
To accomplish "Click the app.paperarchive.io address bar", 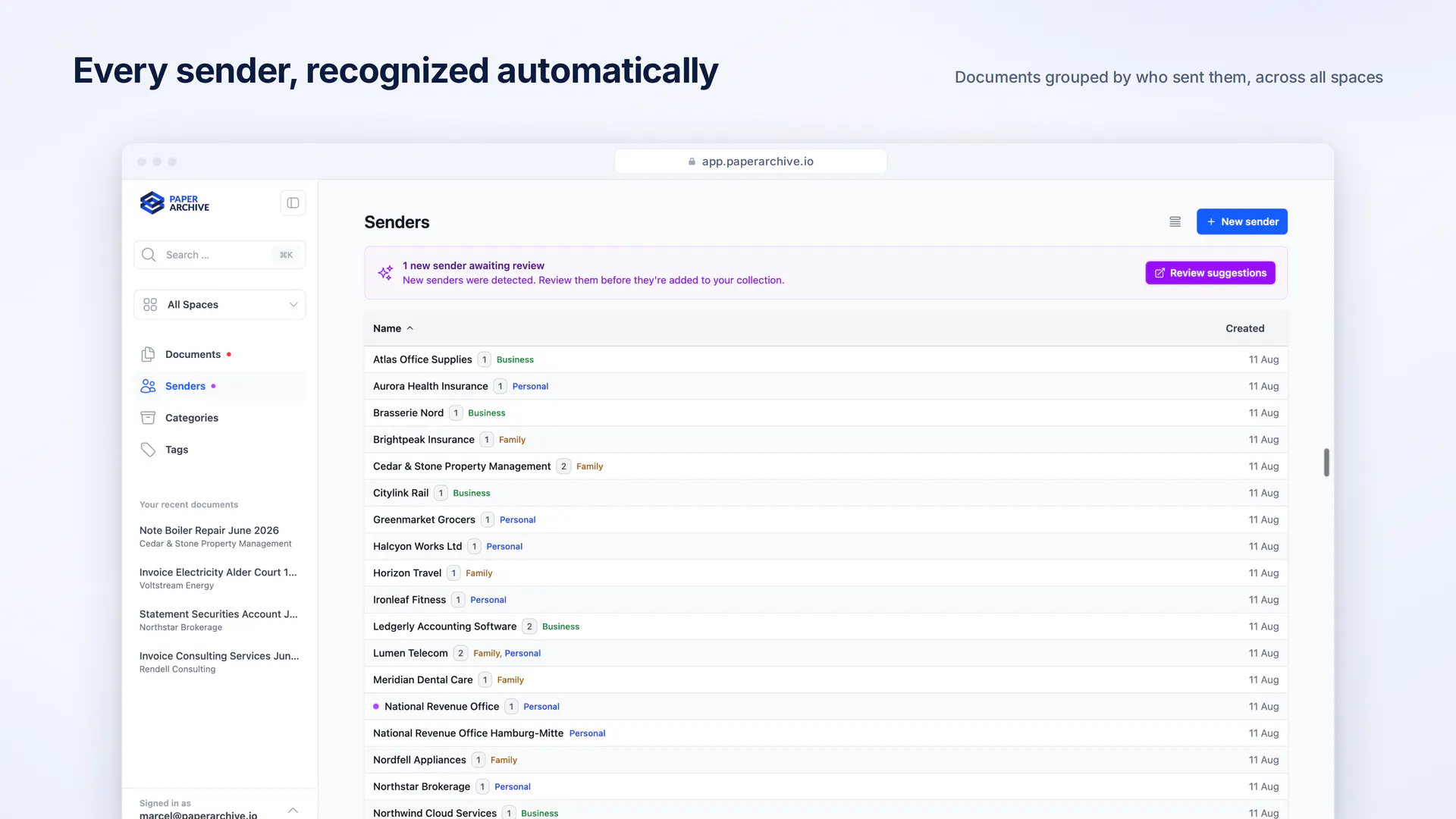I will click(750, 162).
